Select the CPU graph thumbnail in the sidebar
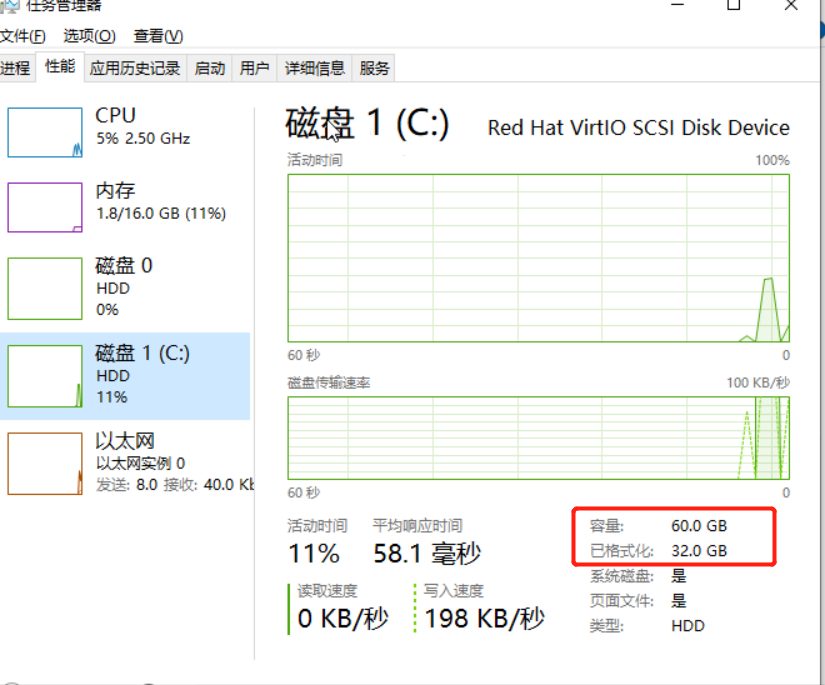 click(x=43, y=131)
